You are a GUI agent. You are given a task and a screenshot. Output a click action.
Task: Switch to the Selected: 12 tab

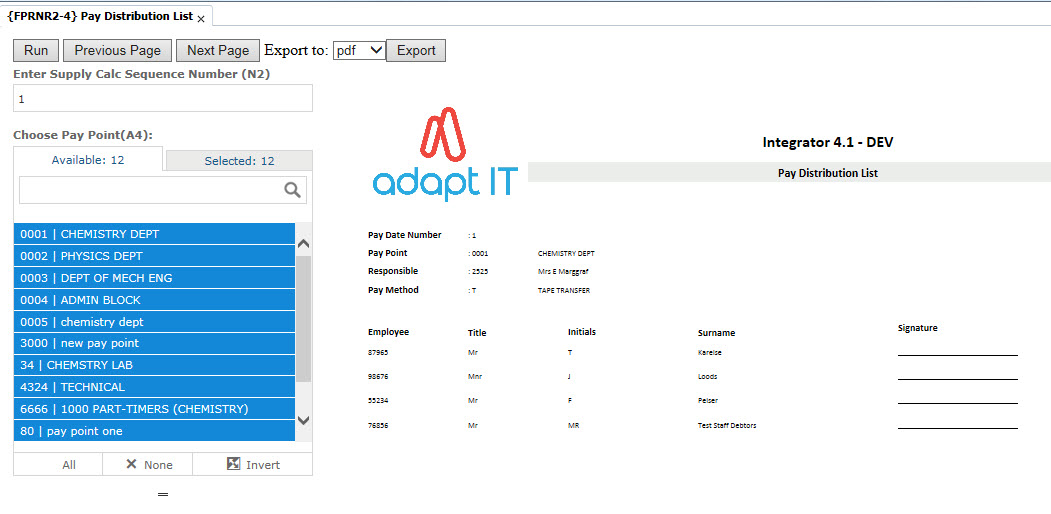click(239, 161)
